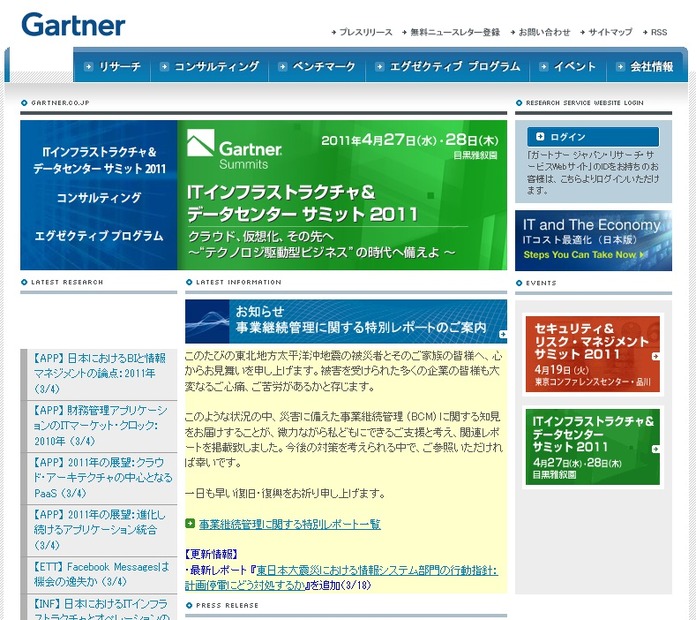Click the plus icon beside リサーチ
The width and height of the screenshot is (696, 620).
click(88, 67)
